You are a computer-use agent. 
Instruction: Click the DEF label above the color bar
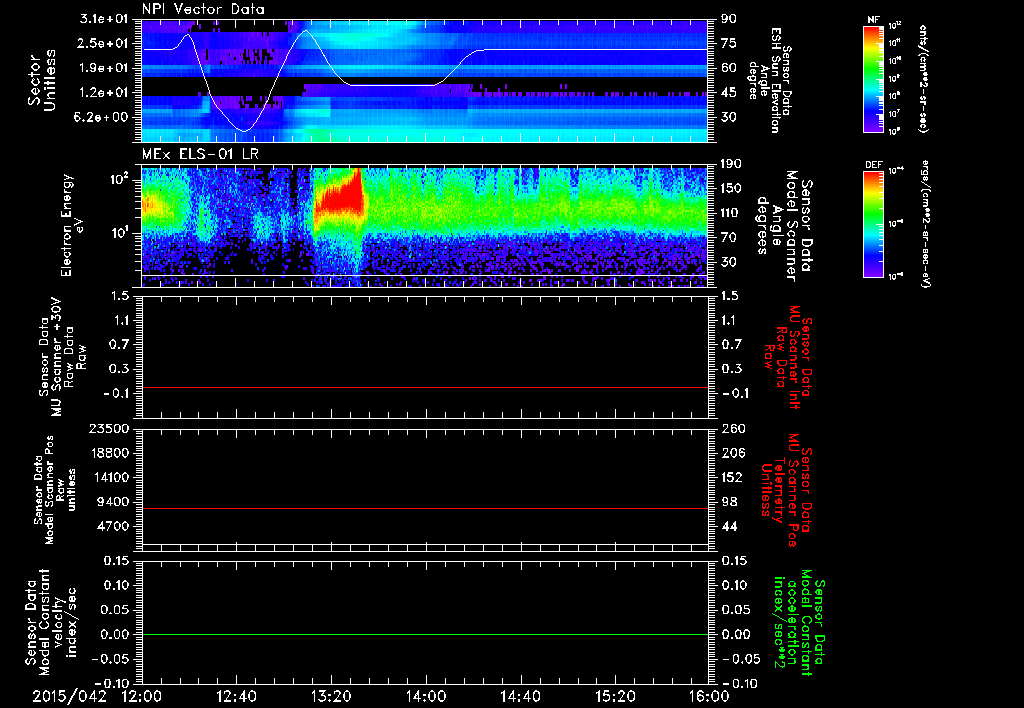[873, 165]
